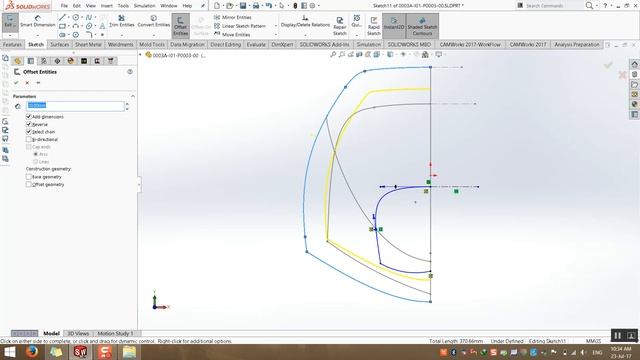Open the Motion Study 1 tab

115,333
